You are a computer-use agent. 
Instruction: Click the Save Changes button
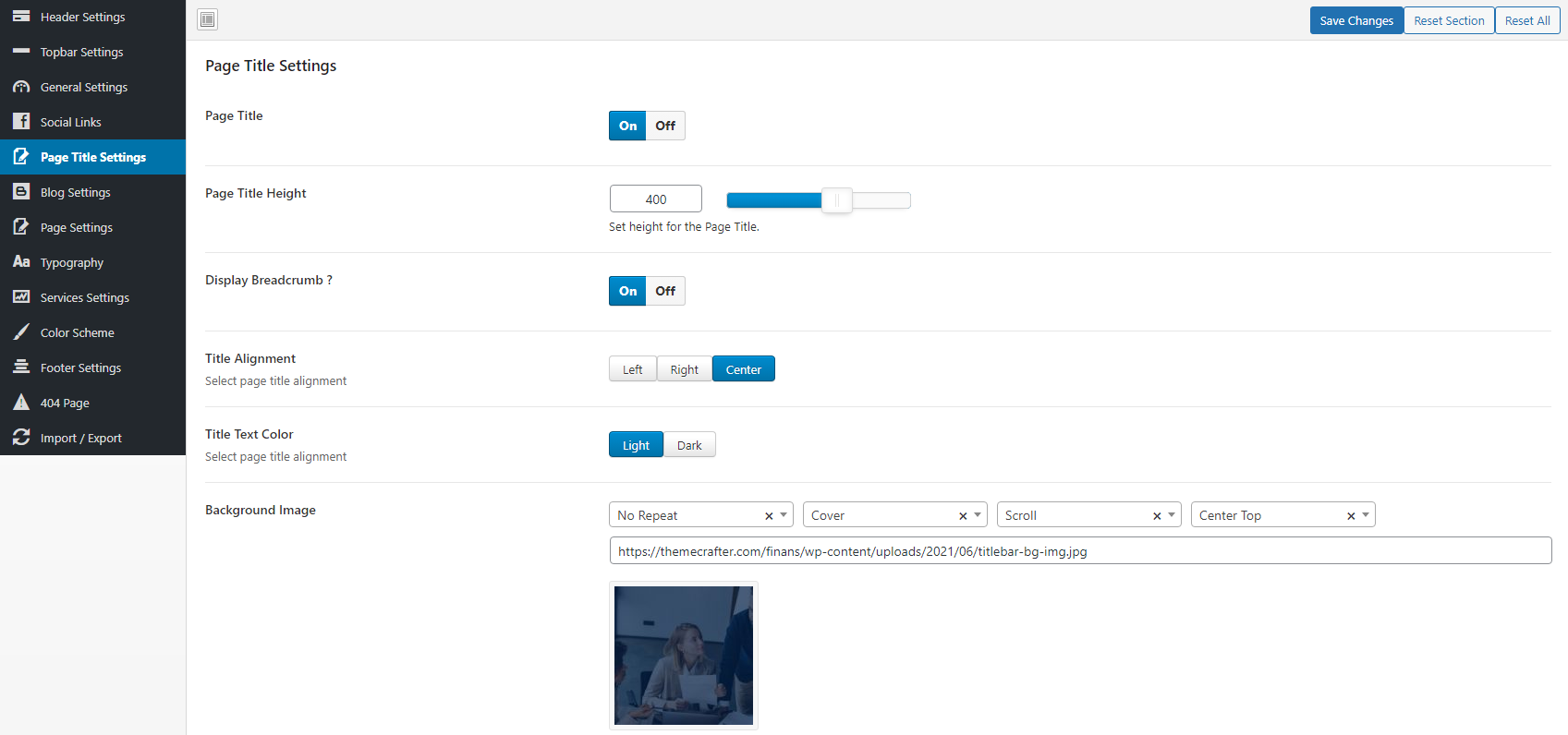tap(1355, 20)
